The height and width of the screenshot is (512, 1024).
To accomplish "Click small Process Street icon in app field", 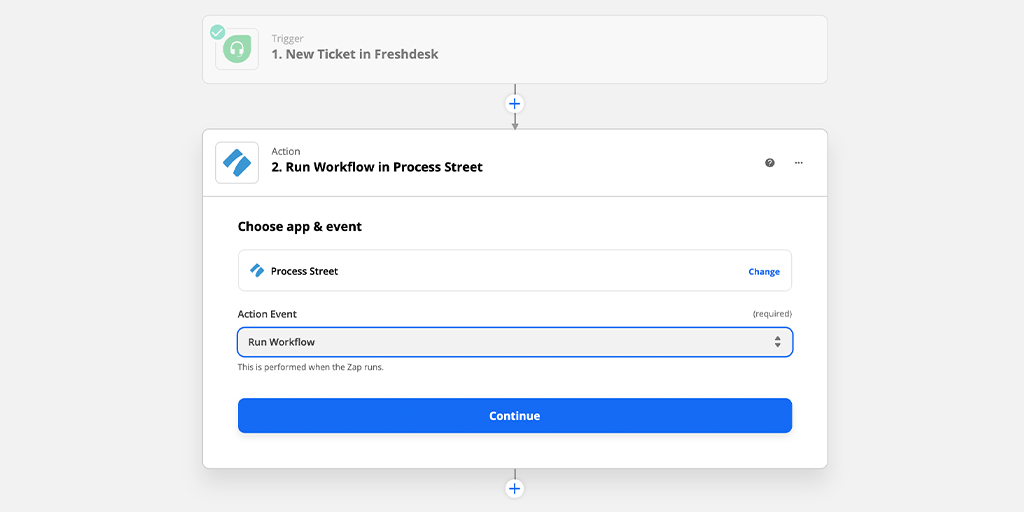I will (257, 270).
